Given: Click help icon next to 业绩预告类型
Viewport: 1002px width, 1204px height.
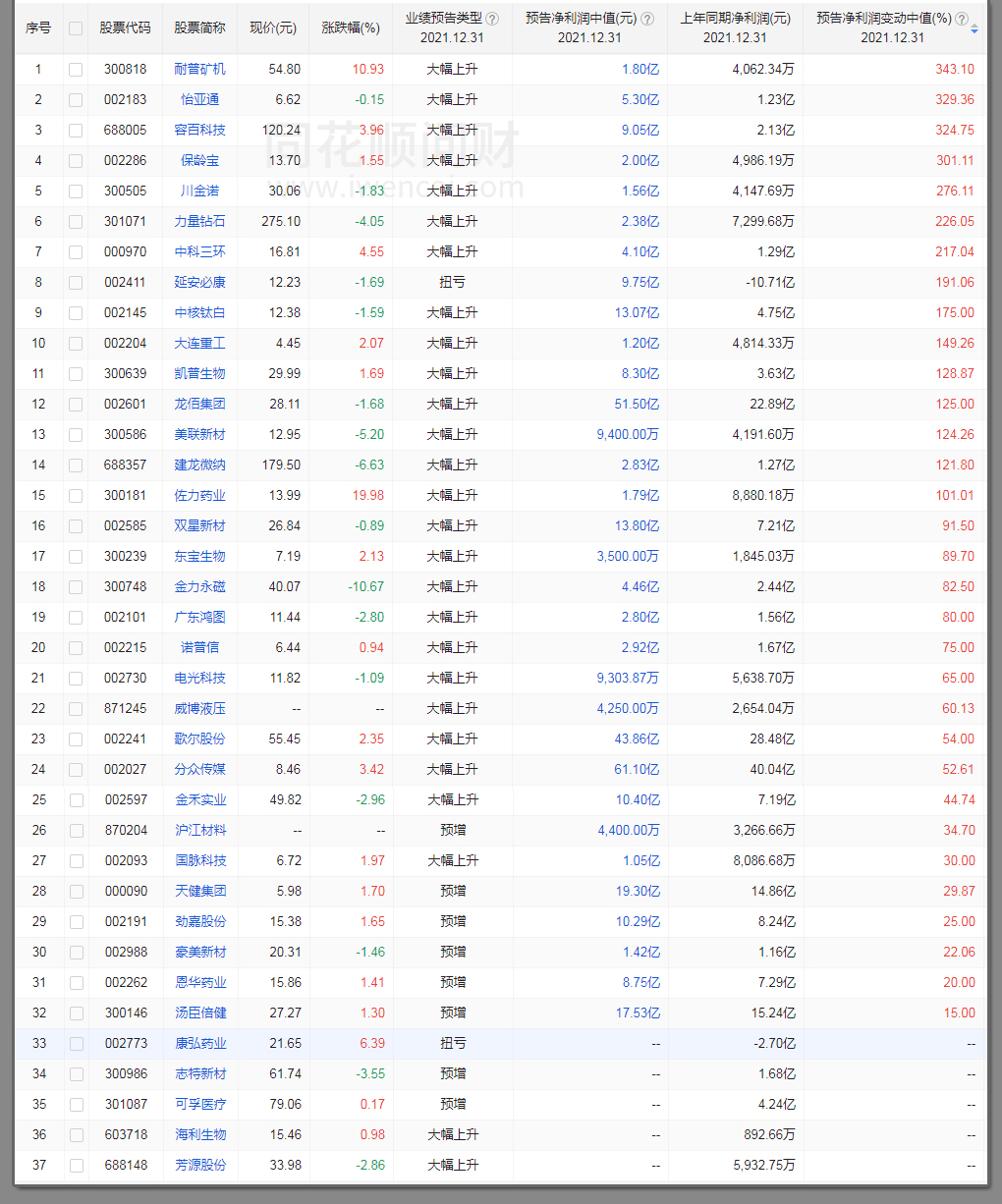Looking at the screenshot, I should click(492, 19).
